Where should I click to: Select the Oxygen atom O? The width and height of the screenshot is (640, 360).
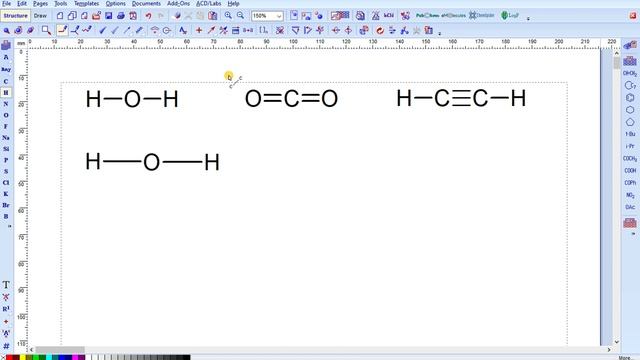pos(6,116)
